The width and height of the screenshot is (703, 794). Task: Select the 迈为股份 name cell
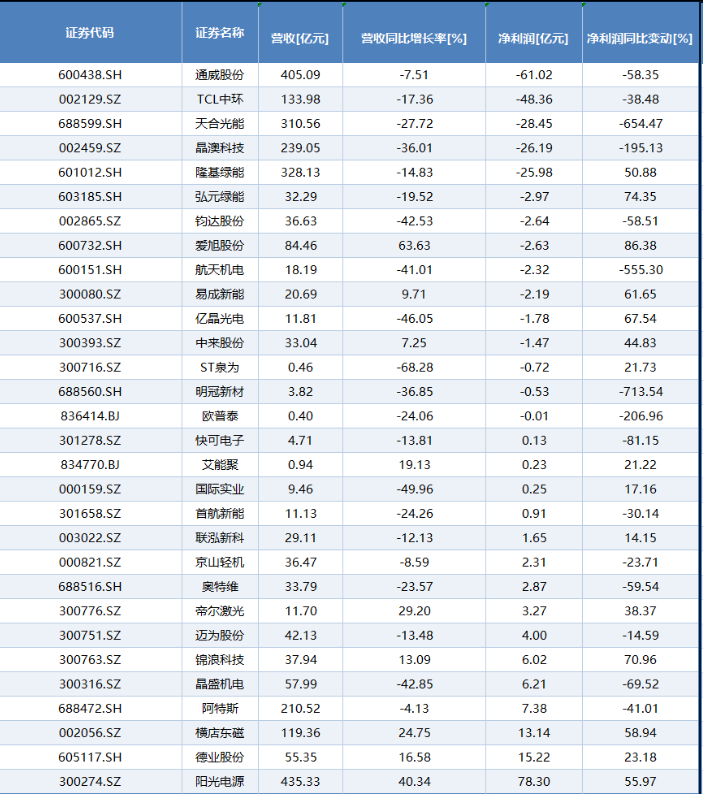pos(220,636)
